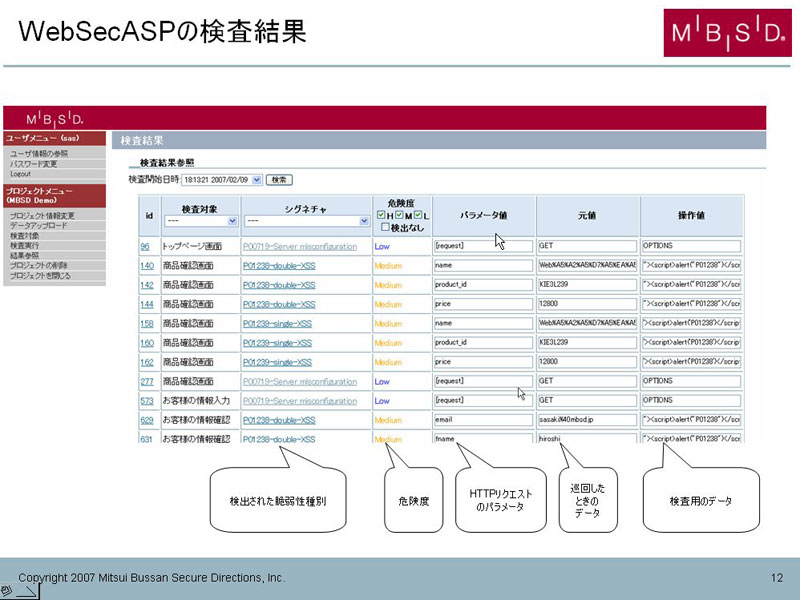Click the KIE3L239 original value field in row 142
Screen dimensions: 800x600
click(x=587, y=285)
